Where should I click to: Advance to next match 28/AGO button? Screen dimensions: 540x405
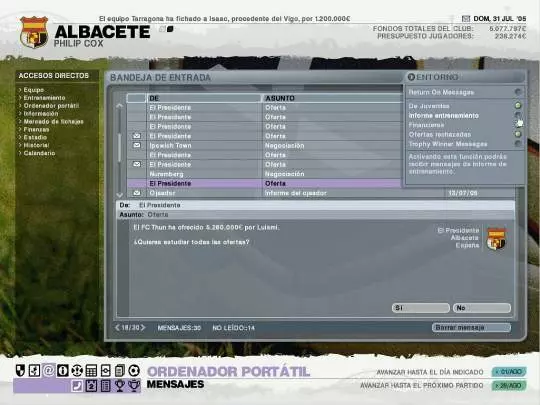[509, 385]
